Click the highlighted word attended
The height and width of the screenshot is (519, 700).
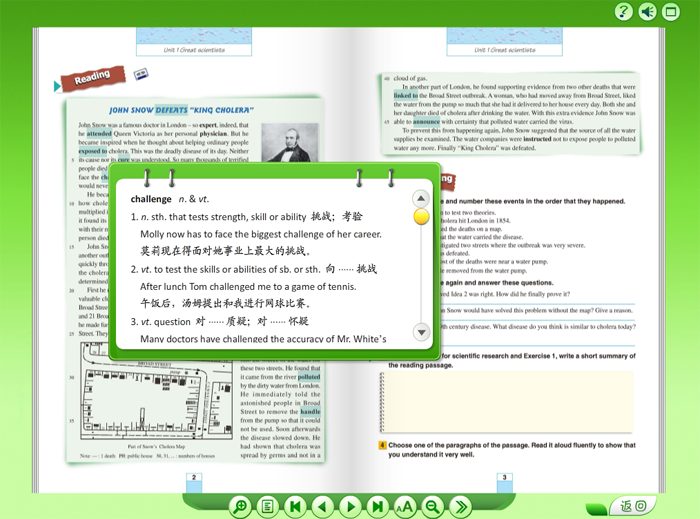point(99,133)
